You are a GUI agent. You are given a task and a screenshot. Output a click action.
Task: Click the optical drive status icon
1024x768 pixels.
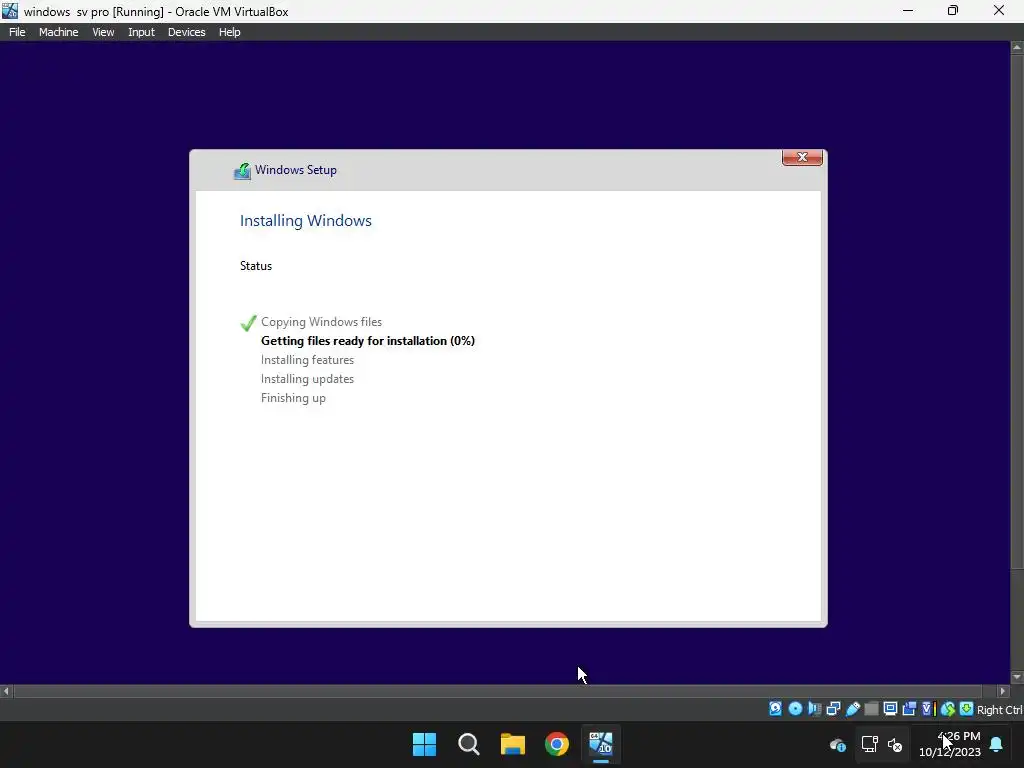(x=795, y=709)
